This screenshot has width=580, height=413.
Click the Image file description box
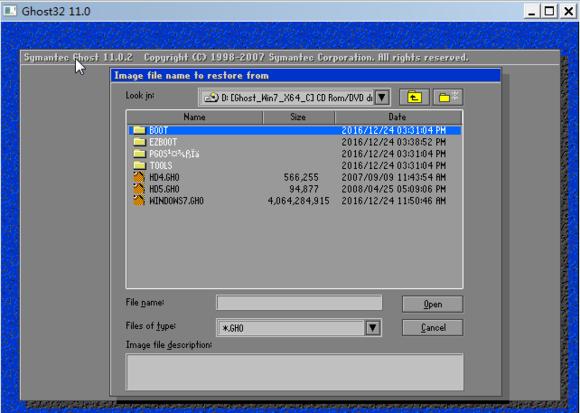click(x=294, y=372)
